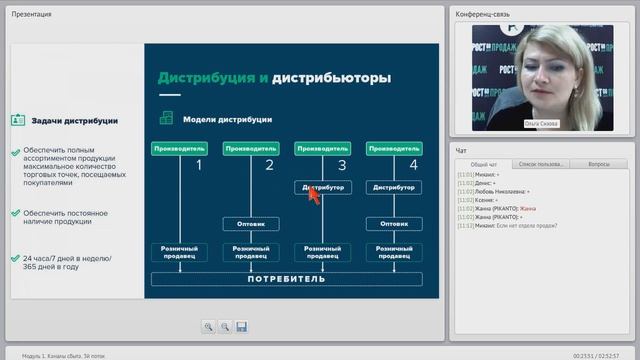Select the chat line 'Ксения: +'
Image resolution: width=640 pixels, height=360 pixels.
[x=478, y=200]
